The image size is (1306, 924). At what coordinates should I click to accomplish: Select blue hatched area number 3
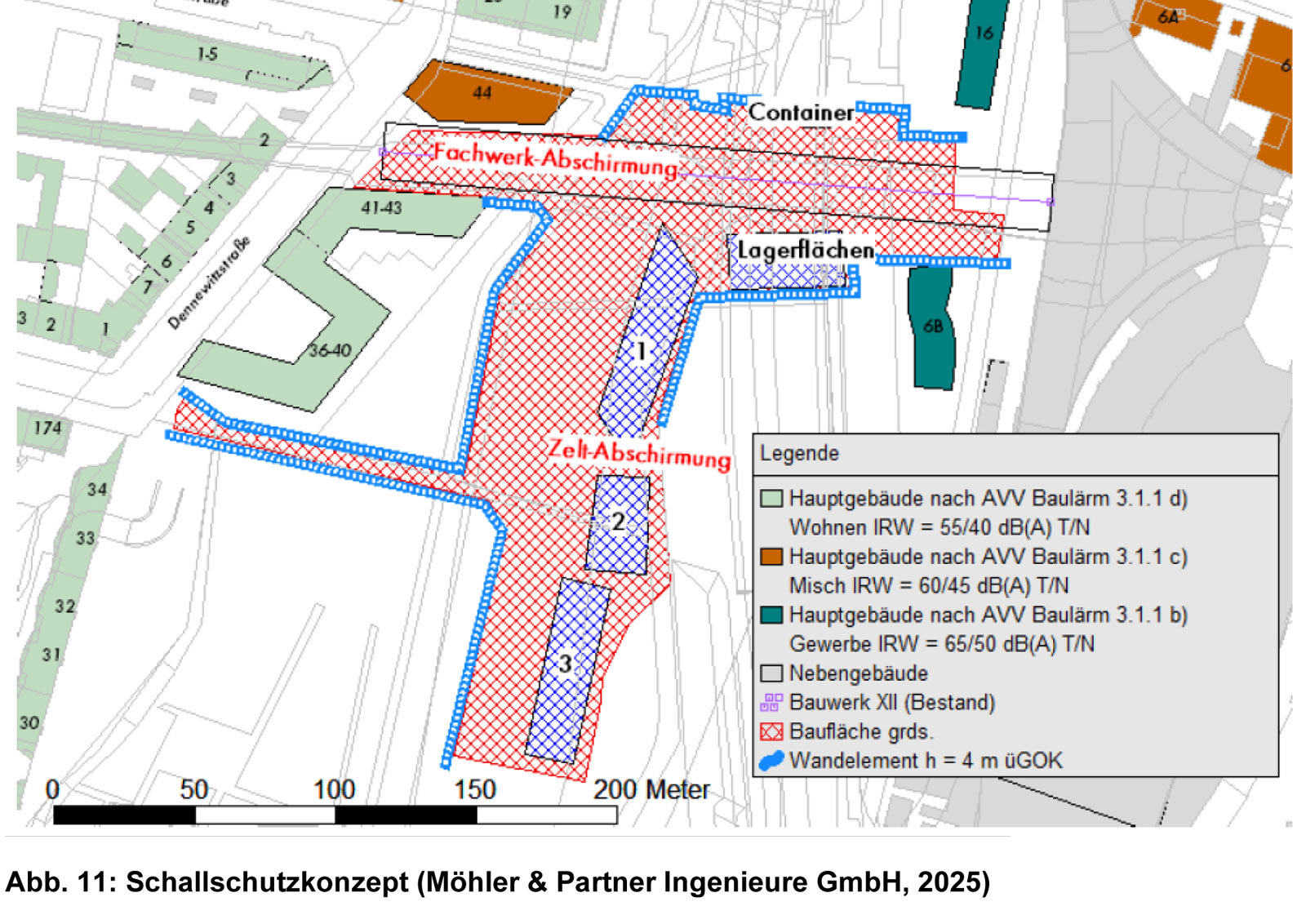(566, 669)
